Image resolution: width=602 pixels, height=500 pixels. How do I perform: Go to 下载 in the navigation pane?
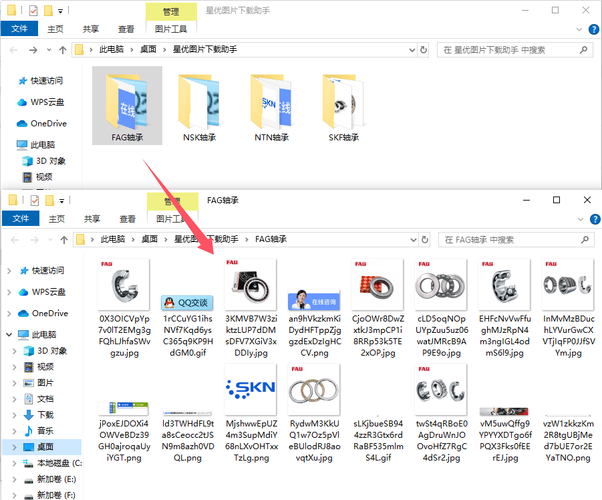point(46,414)
